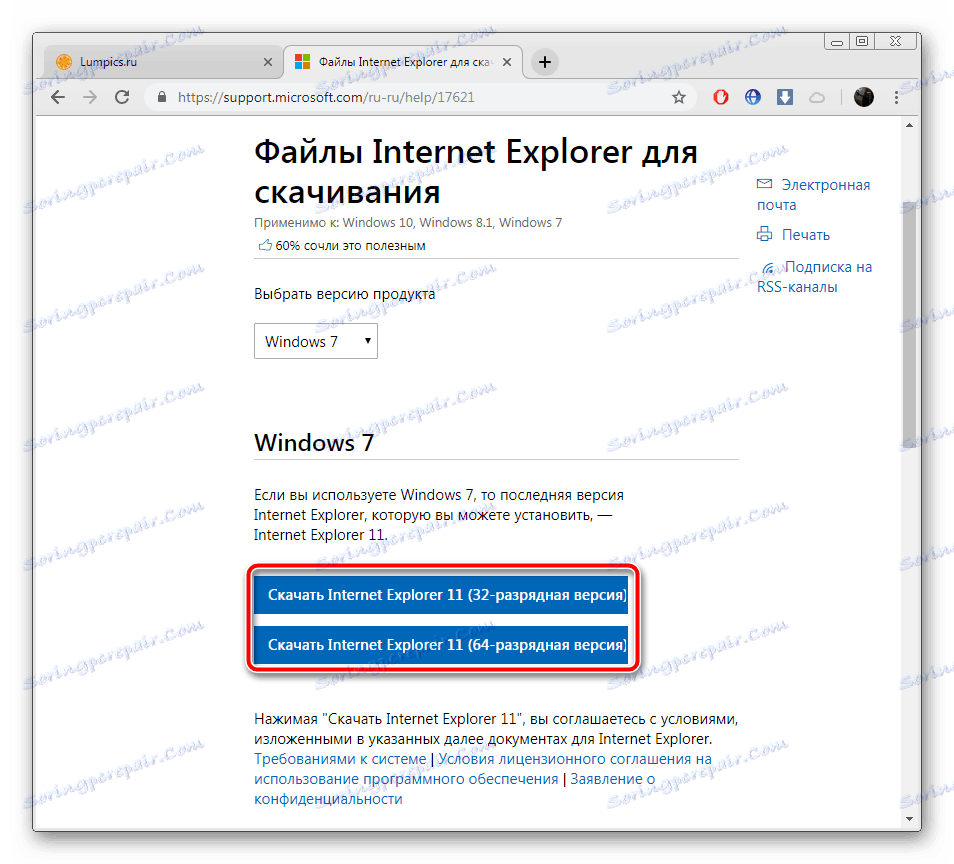Image resolution: width=954 pixels, height=864 pixels.
Task: Download Internet Explorer 11 32-bit version
Action: click(441, 594)
